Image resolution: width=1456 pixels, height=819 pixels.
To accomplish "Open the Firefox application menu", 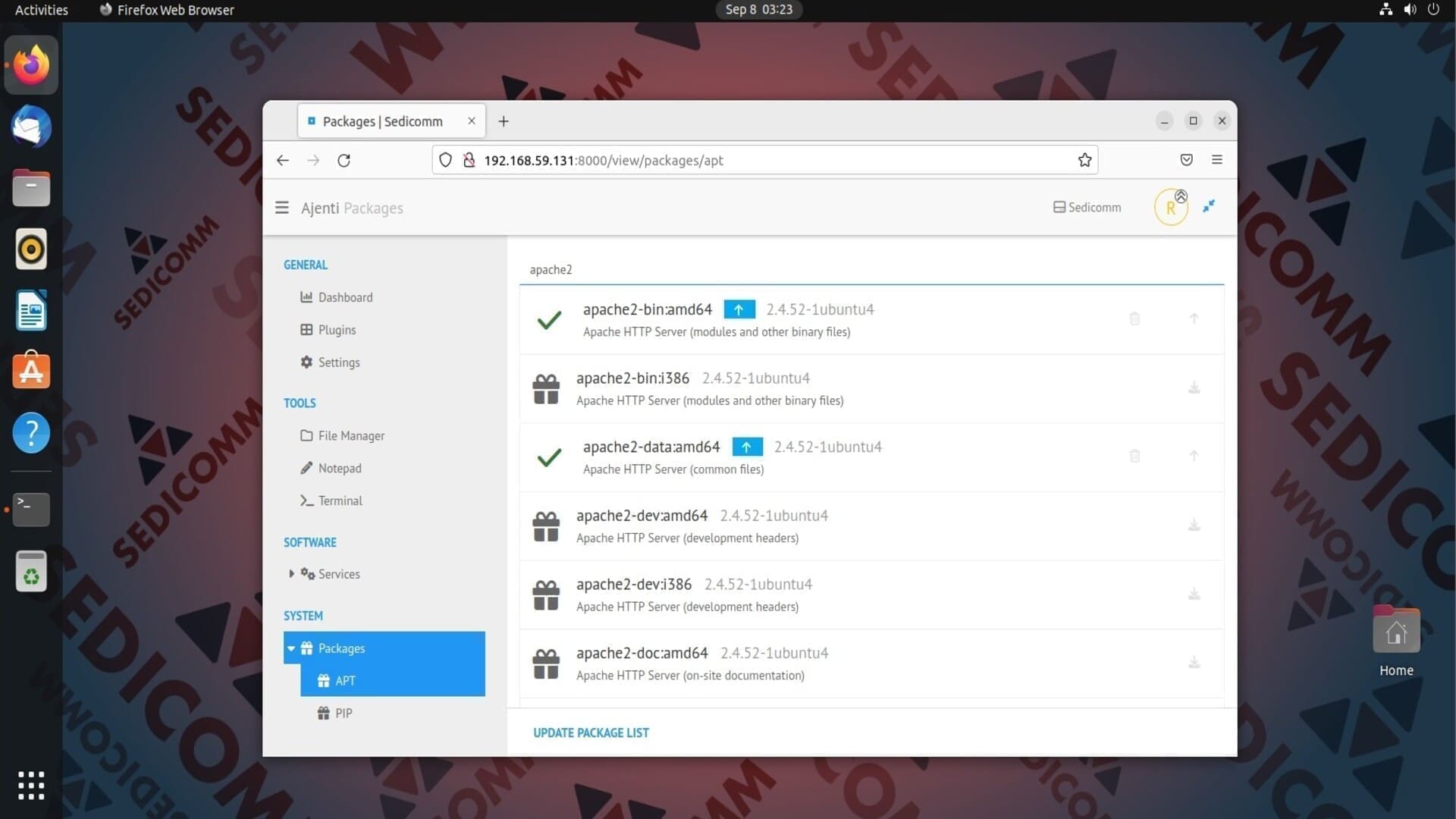I will (x=1216, y=160).
